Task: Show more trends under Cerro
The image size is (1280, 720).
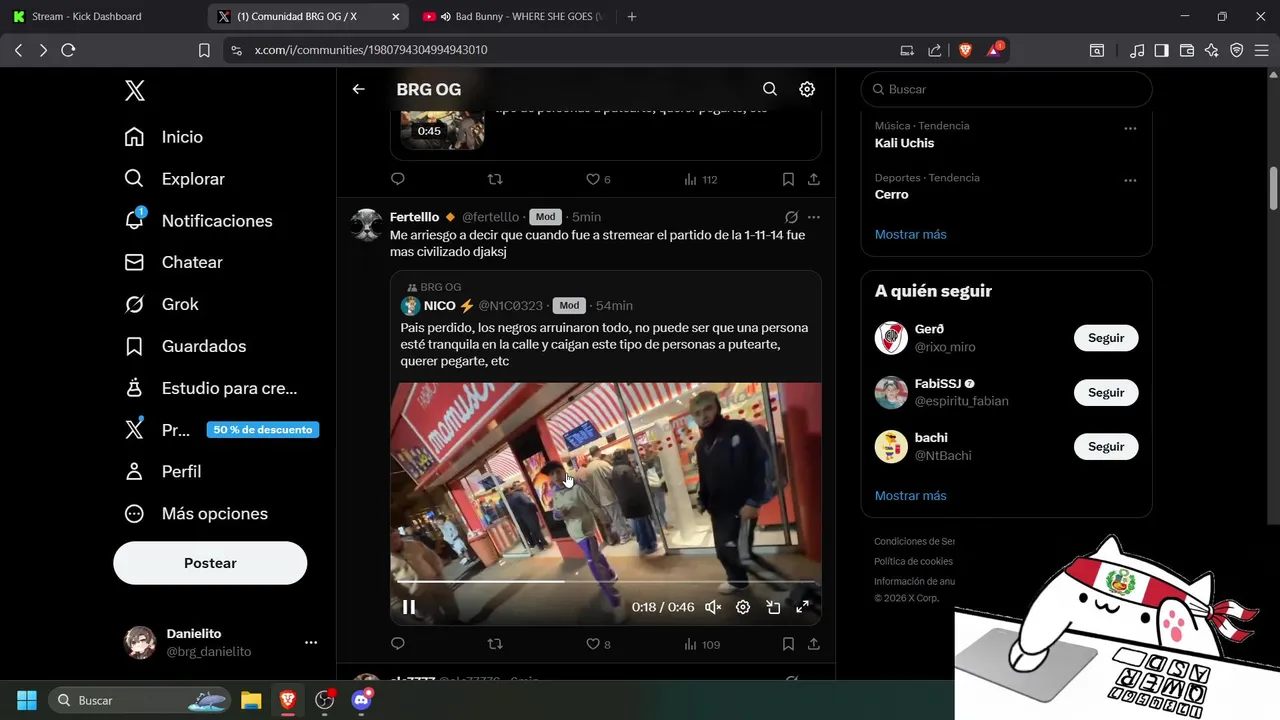Action: tap(910, 234)
